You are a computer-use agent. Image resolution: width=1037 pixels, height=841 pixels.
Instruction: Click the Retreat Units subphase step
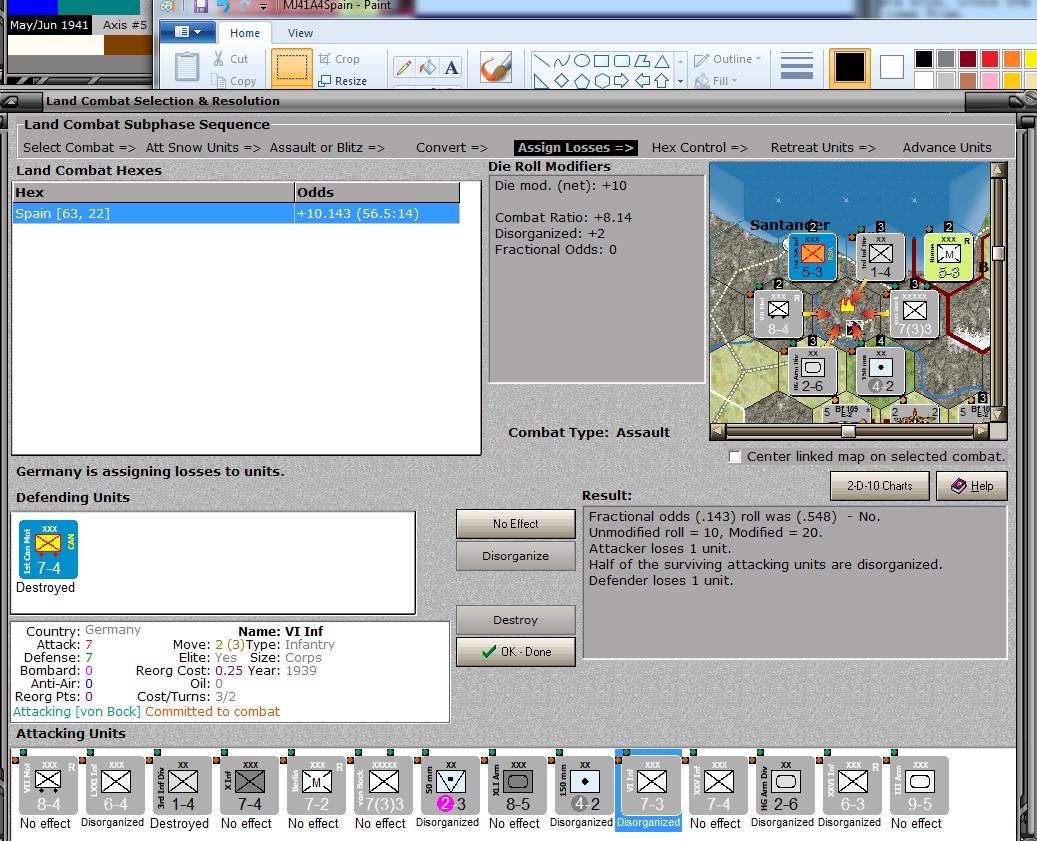pos(823,147)
